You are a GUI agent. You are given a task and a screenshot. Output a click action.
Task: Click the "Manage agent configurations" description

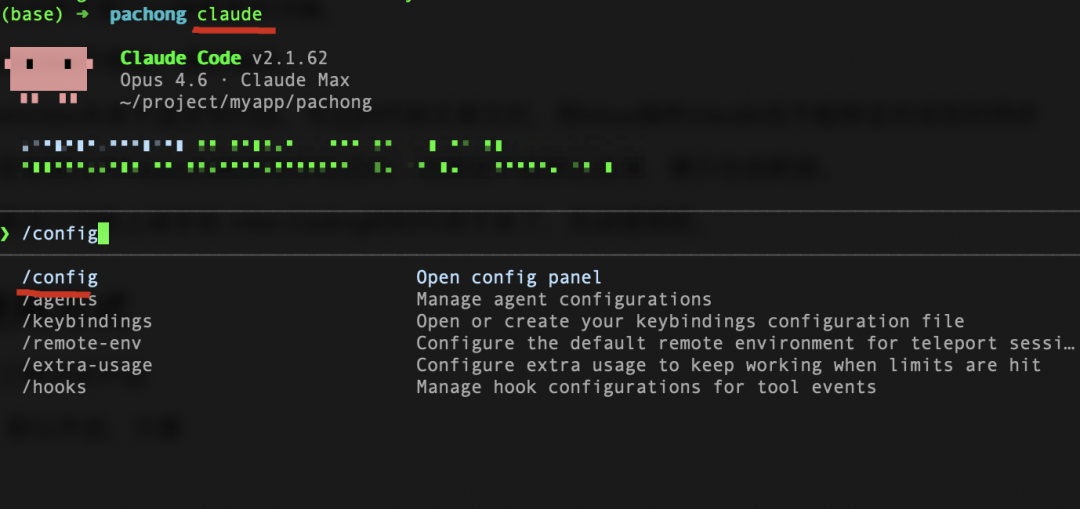[564, 299]
